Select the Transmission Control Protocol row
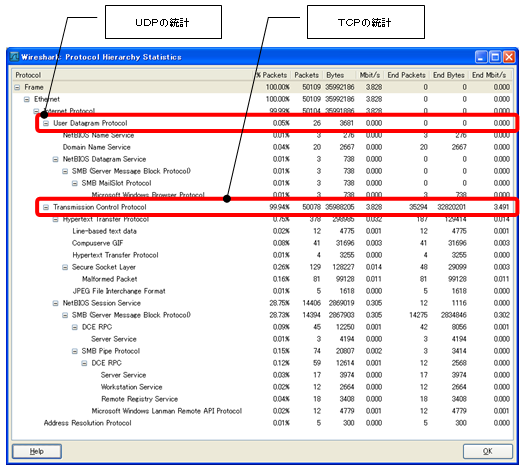This screenshot has height=469, width=526. click(x=262, y=207)
